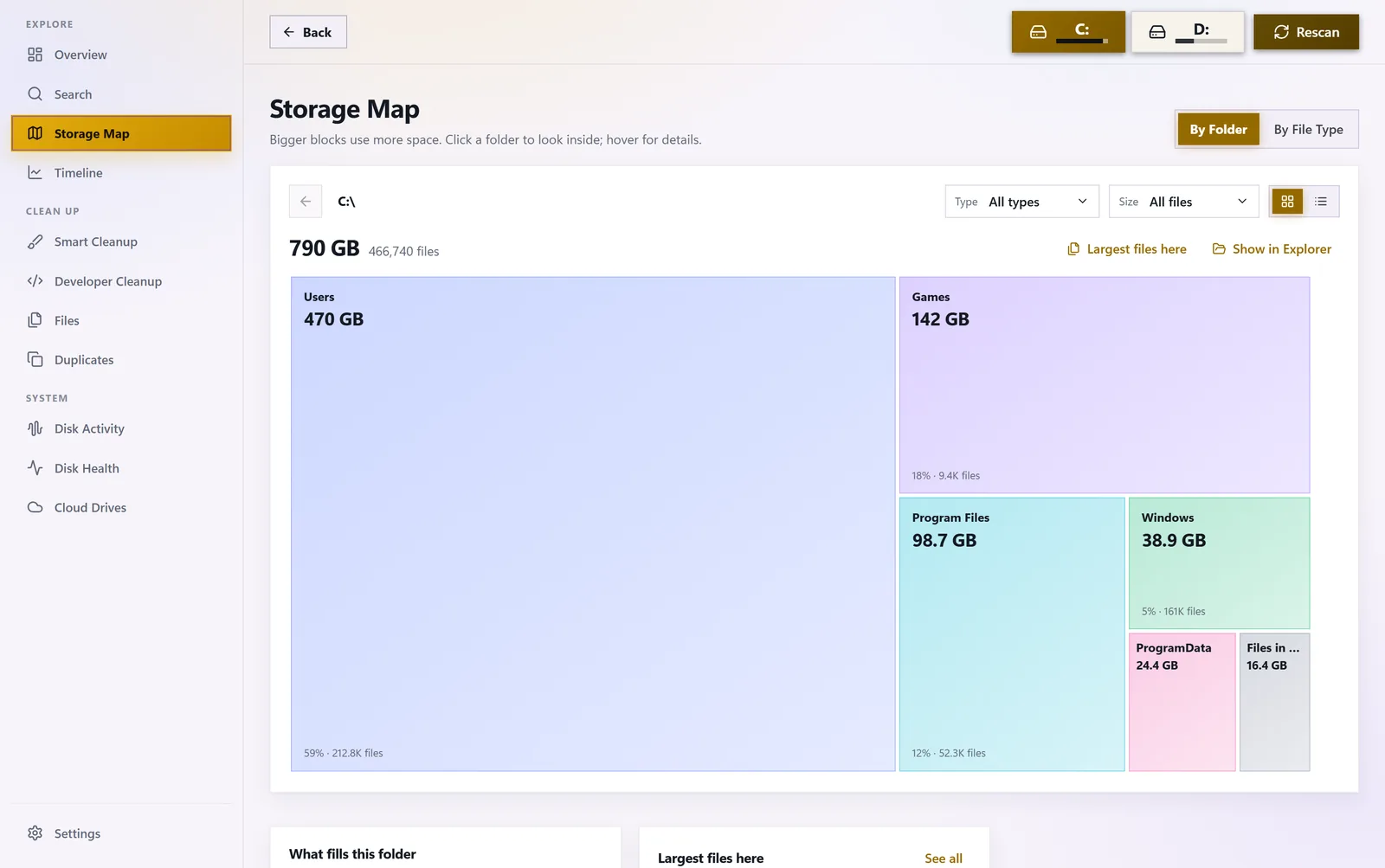Click the 790 GB total size
Image resolution: width=1385 pixels, height=868 pixels.
[325, 248]
